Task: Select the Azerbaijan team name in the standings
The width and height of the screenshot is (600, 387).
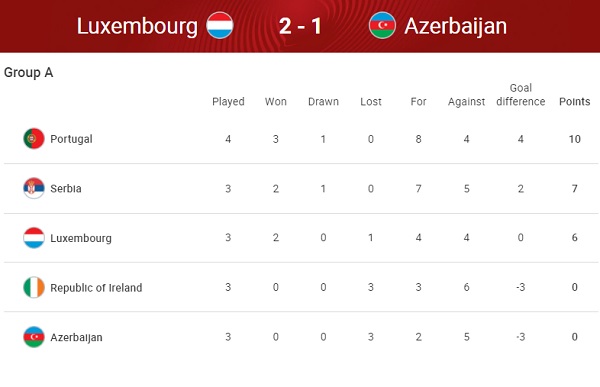Action: click(x=76, y=337)
